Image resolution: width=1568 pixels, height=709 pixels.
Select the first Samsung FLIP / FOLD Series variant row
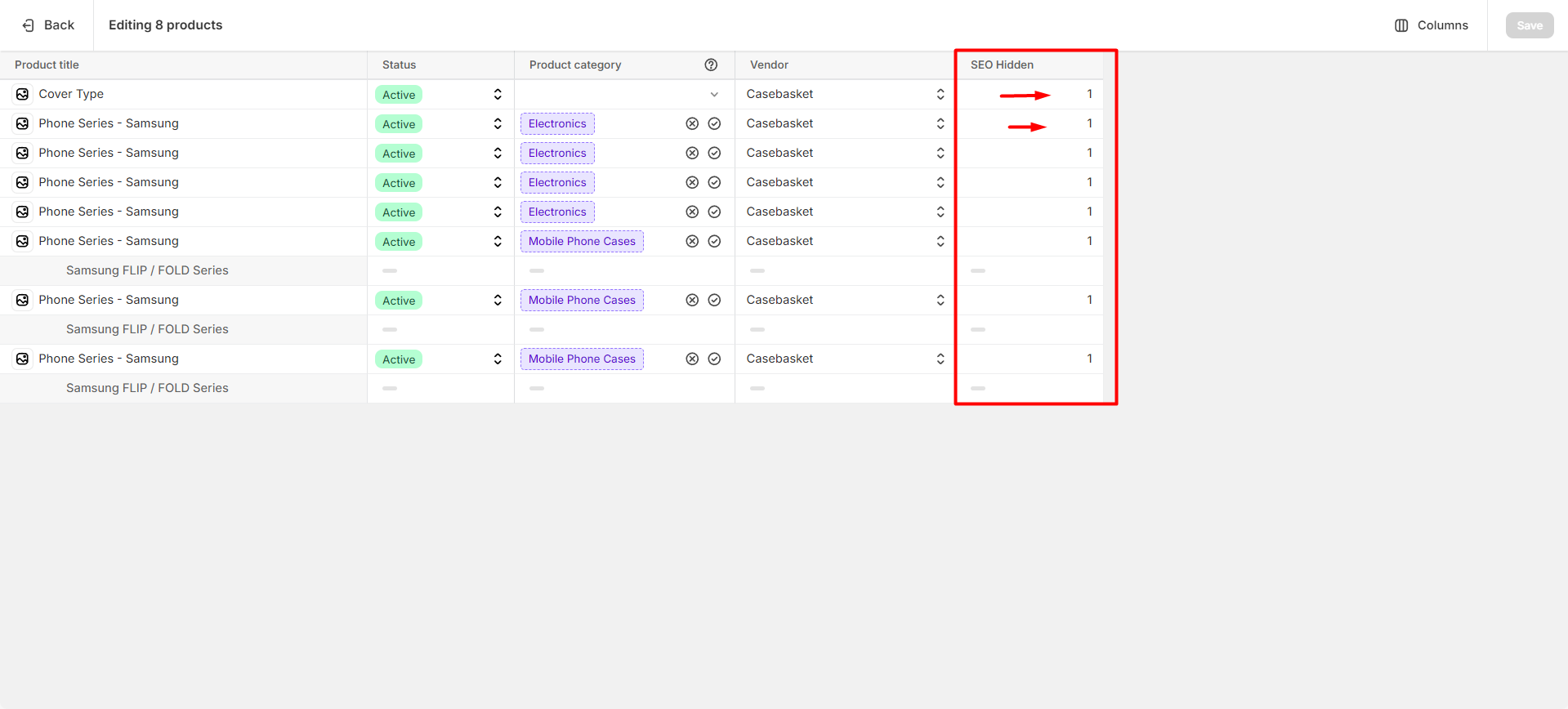(147, 270)
